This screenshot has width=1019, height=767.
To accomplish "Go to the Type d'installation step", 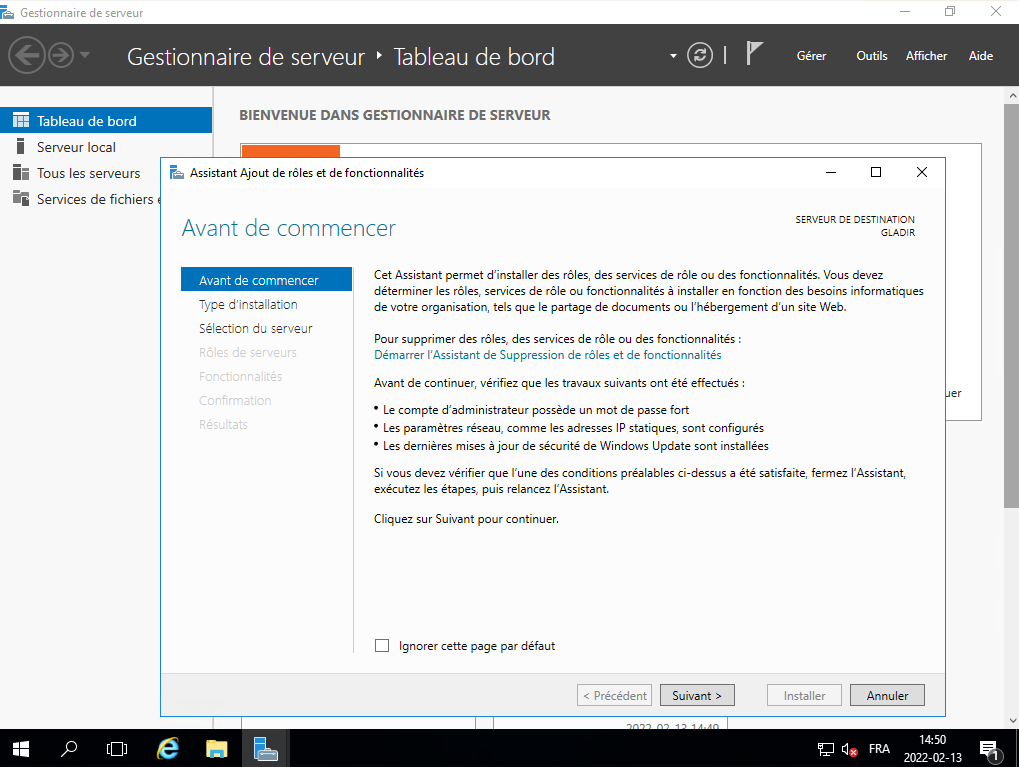I will (x=248, y=304).
